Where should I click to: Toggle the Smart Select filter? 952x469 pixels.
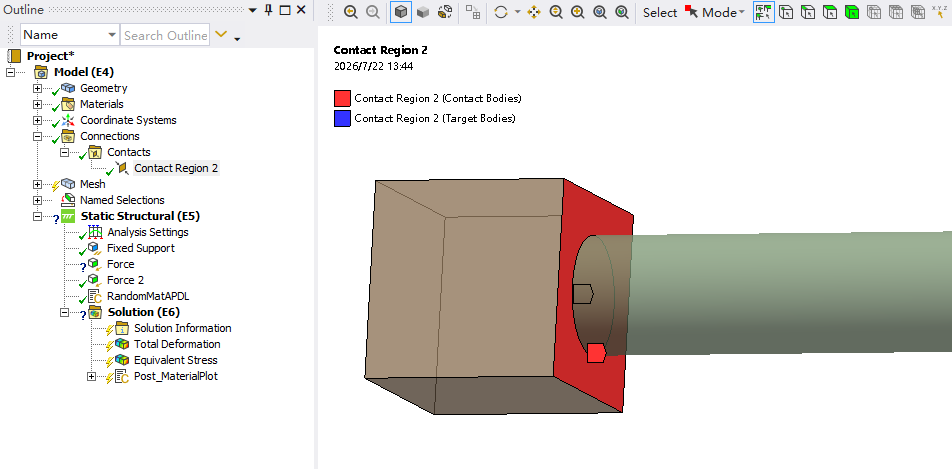coord(764,12)
